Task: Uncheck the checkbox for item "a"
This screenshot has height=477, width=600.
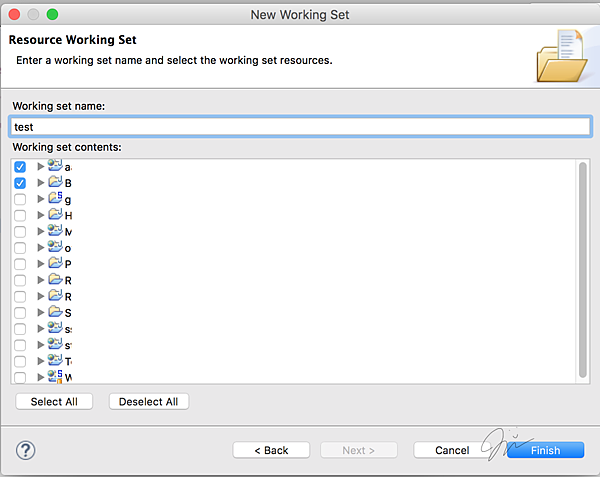Action: 20,166
